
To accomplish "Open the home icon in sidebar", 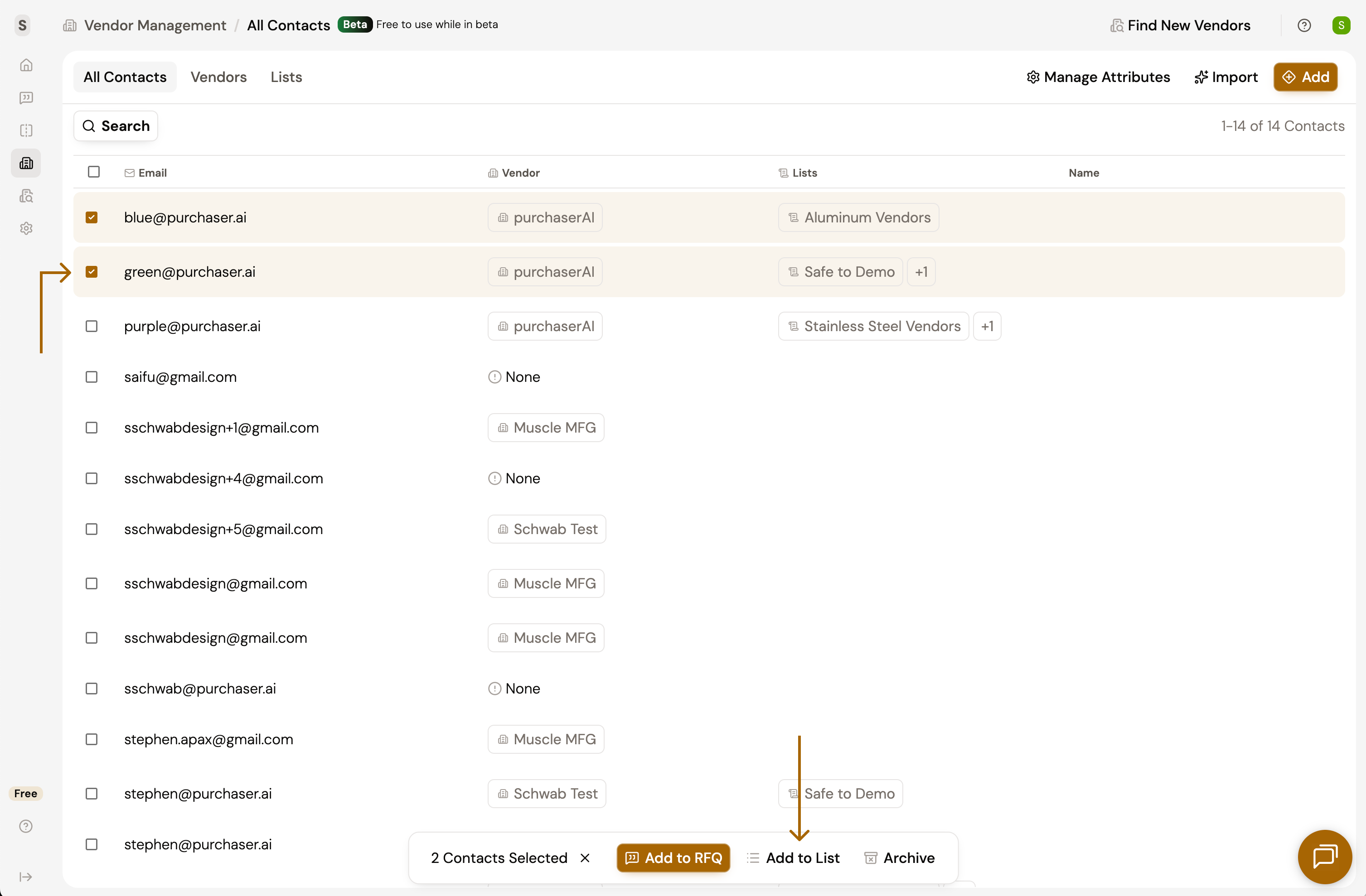I will click(x=26, y=65).
